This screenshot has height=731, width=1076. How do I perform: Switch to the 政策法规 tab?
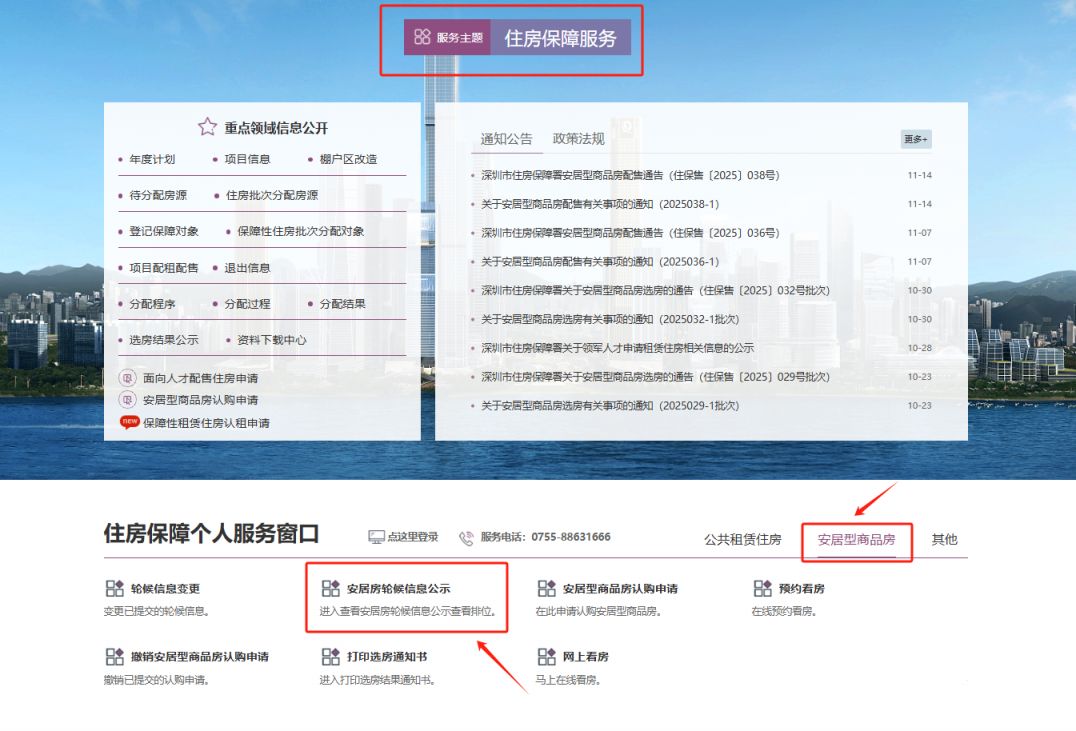point(575,138)
